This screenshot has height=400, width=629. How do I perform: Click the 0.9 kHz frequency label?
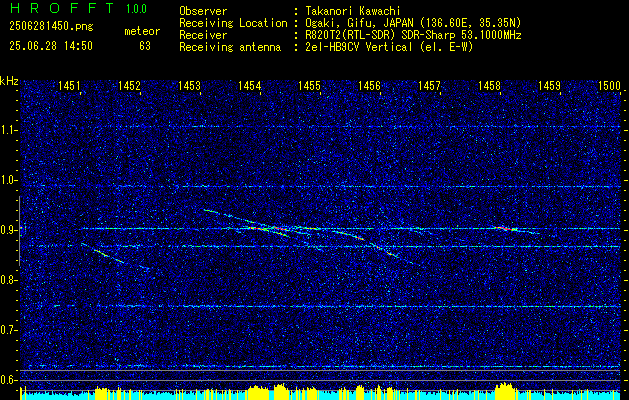[8, 230]
